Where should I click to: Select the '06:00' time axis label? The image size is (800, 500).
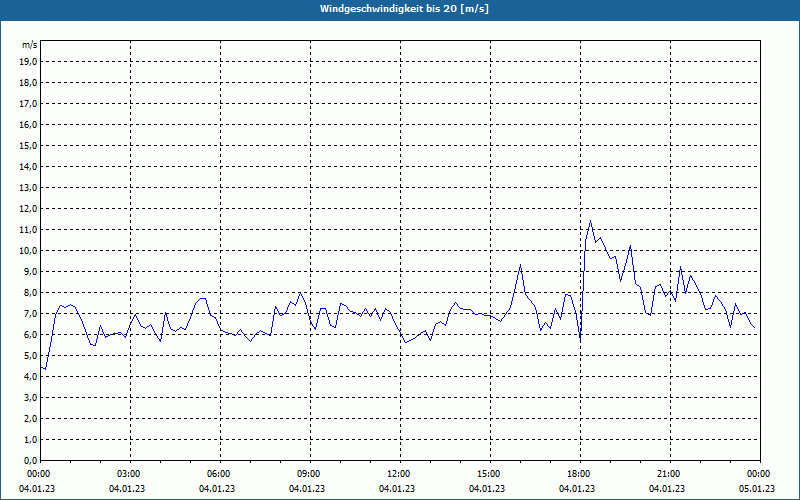coord(219,474)
